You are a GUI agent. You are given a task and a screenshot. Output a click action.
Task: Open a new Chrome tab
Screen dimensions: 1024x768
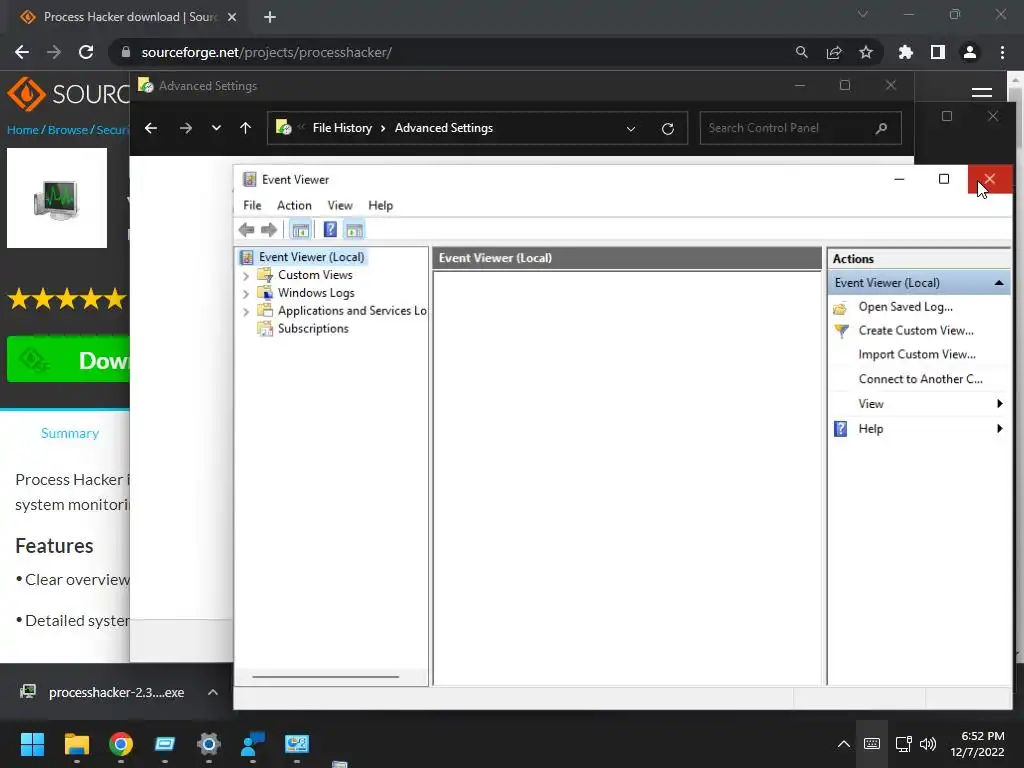pyautogui.click(x=270, y=17)
